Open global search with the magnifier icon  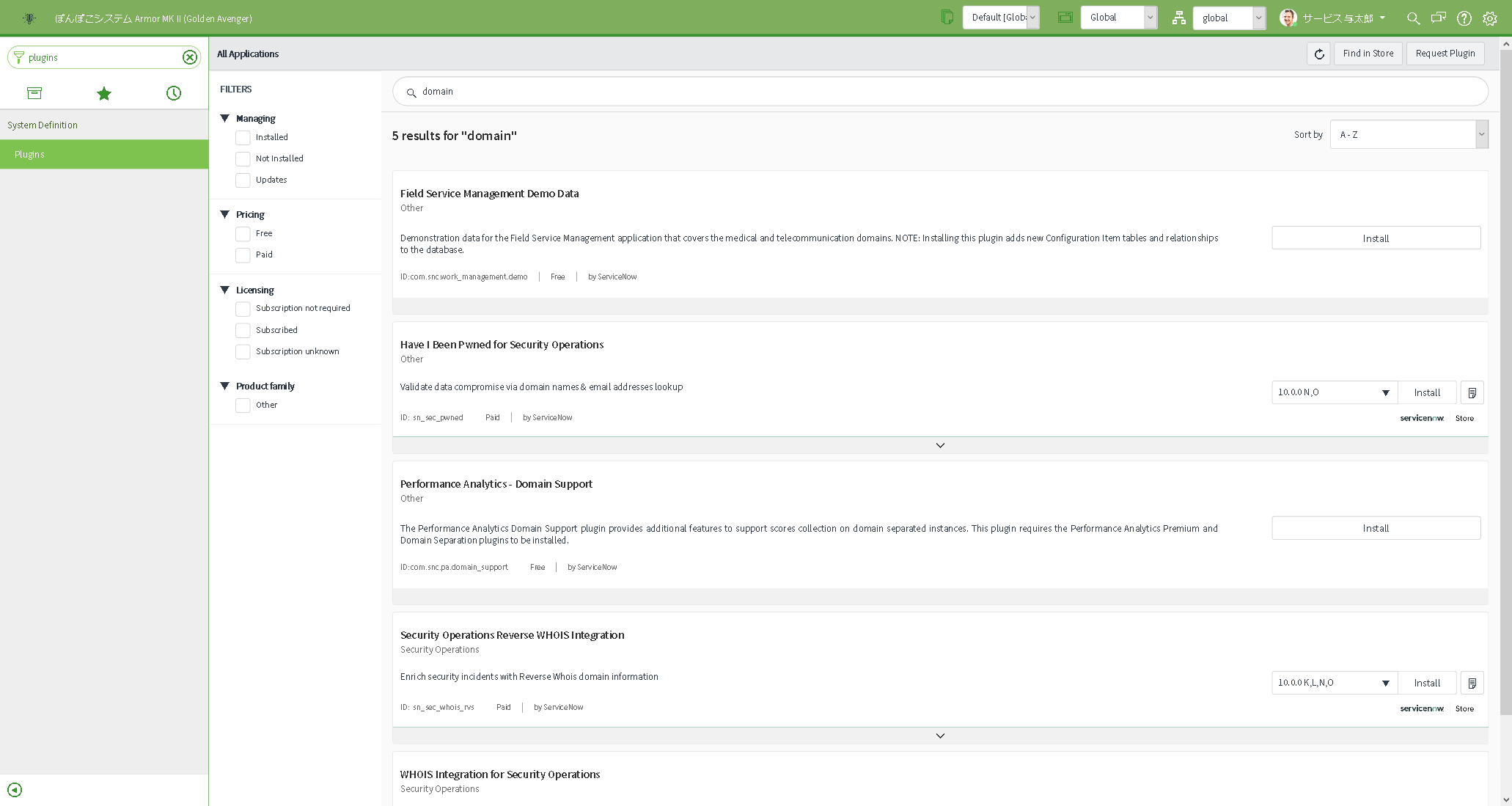pyautogui.click(x=1412, y=18)
